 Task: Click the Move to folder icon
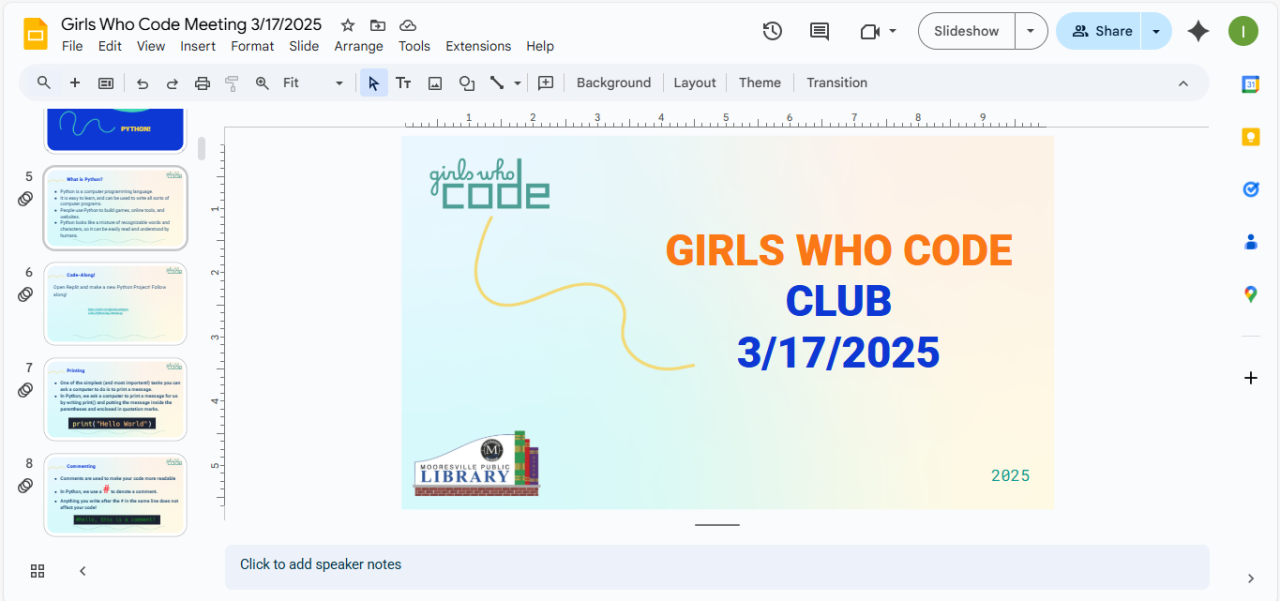click(x=377, y=25)
